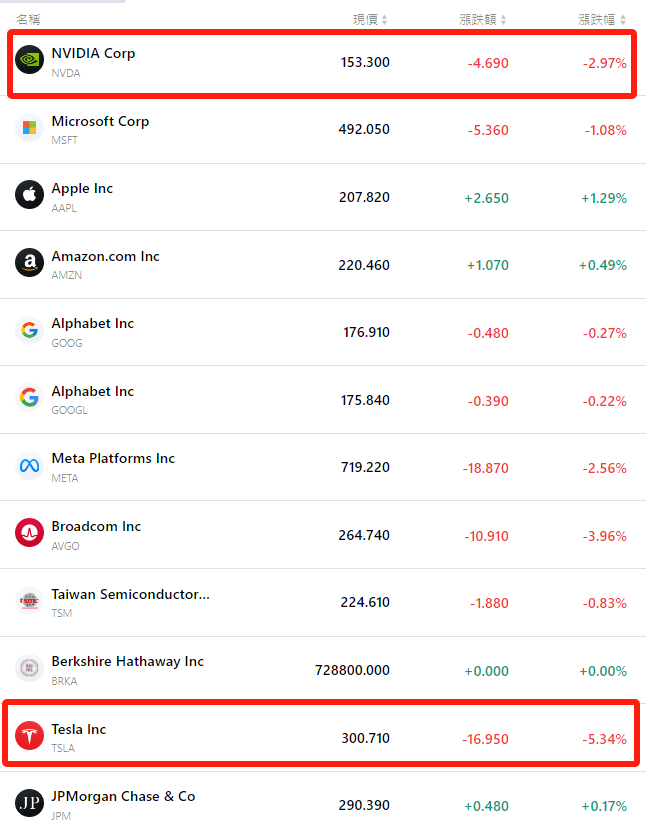Toggle sorting on the 名稱 column
The image size is (646, 823).
coord(28,18)
